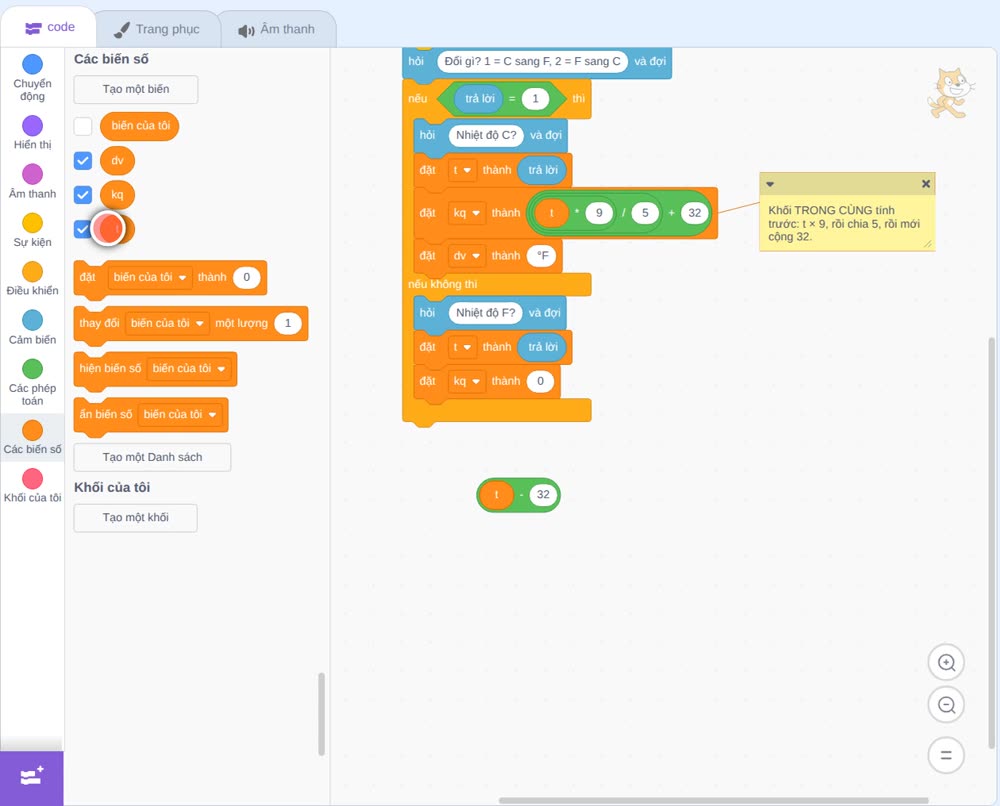Open the Điều khiển blocks category
This screenshot has width=1000, height=806.
(32, 279)
